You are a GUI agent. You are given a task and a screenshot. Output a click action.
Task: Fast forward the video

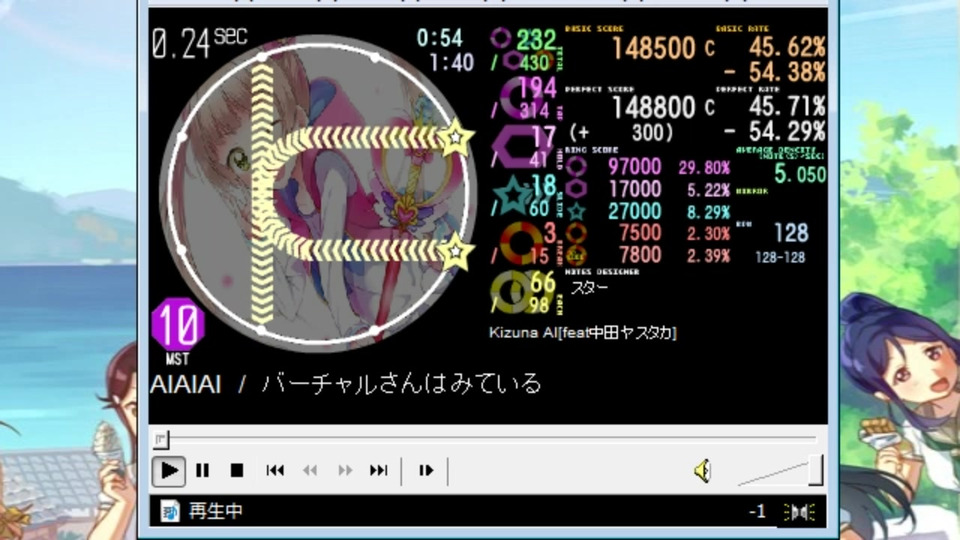[x=345, y=471]
